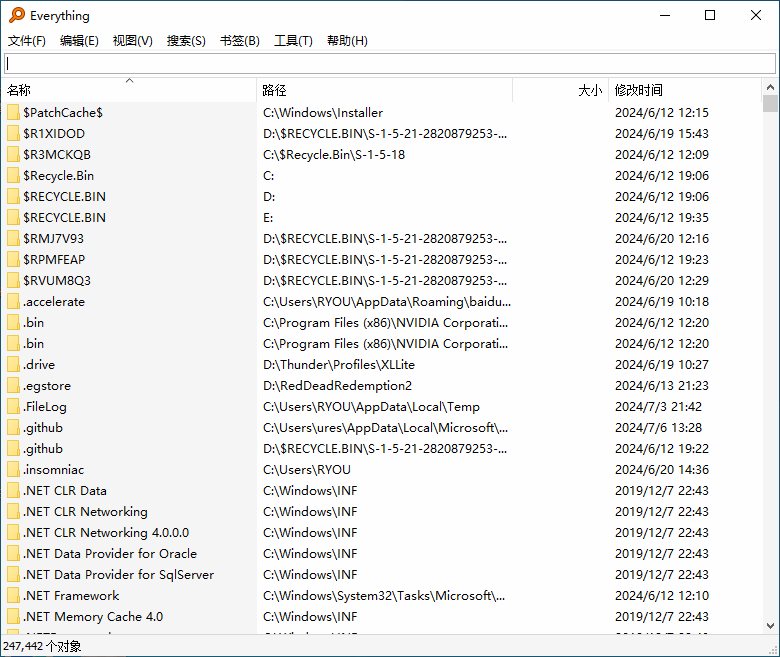780x657 pixels.
Task: Open the 文件(F) menu
Action: point(27,41)
